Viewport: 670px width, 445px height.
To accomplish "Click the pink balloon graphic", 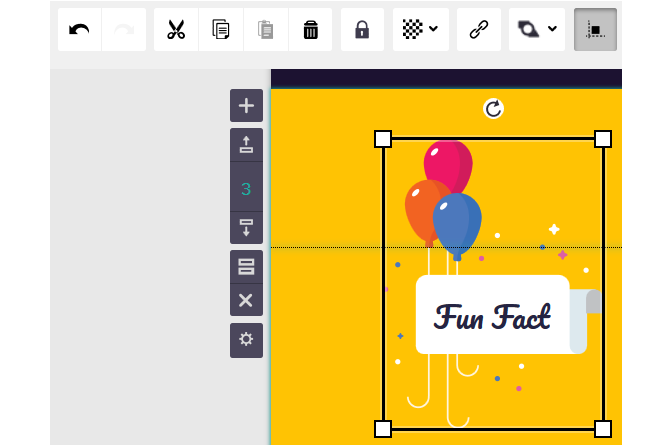I will coord(448,165).
